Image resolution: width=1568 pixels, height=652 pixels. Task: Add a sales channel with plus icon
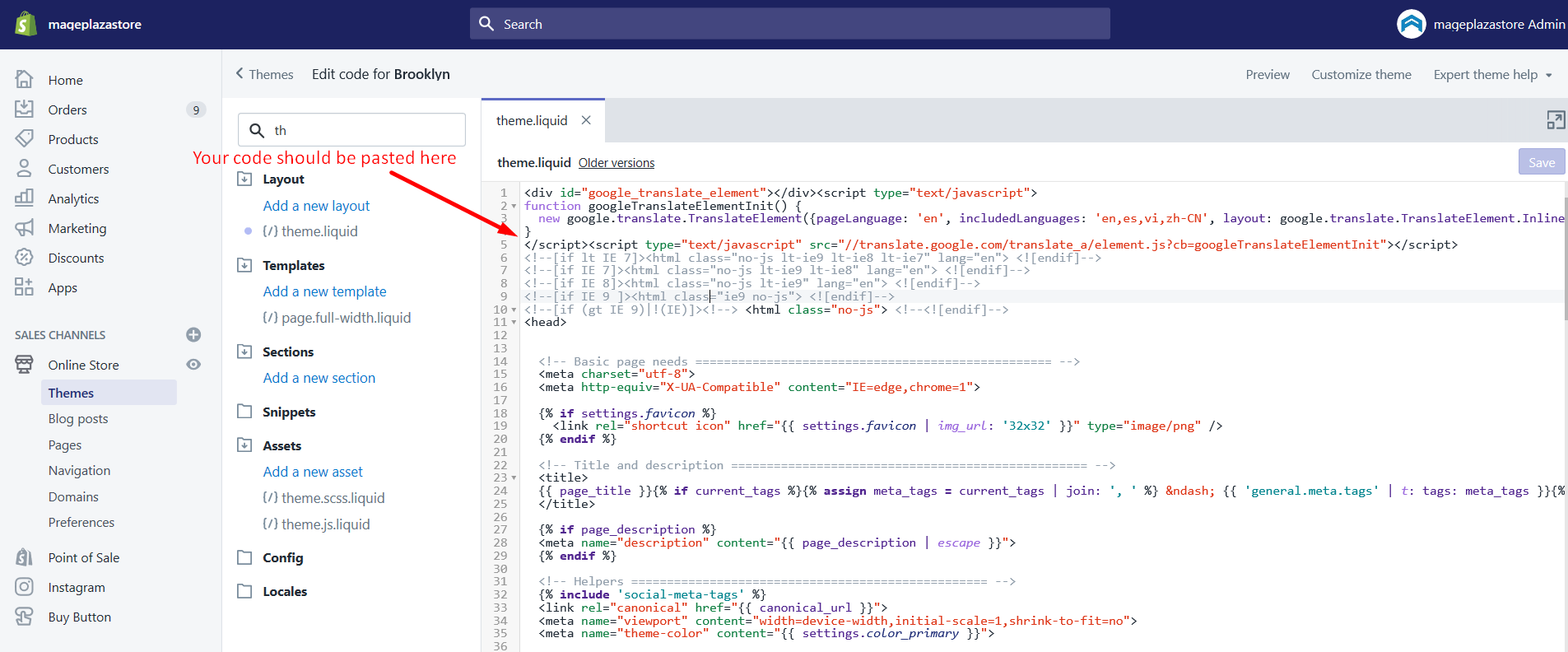point(193,335)
